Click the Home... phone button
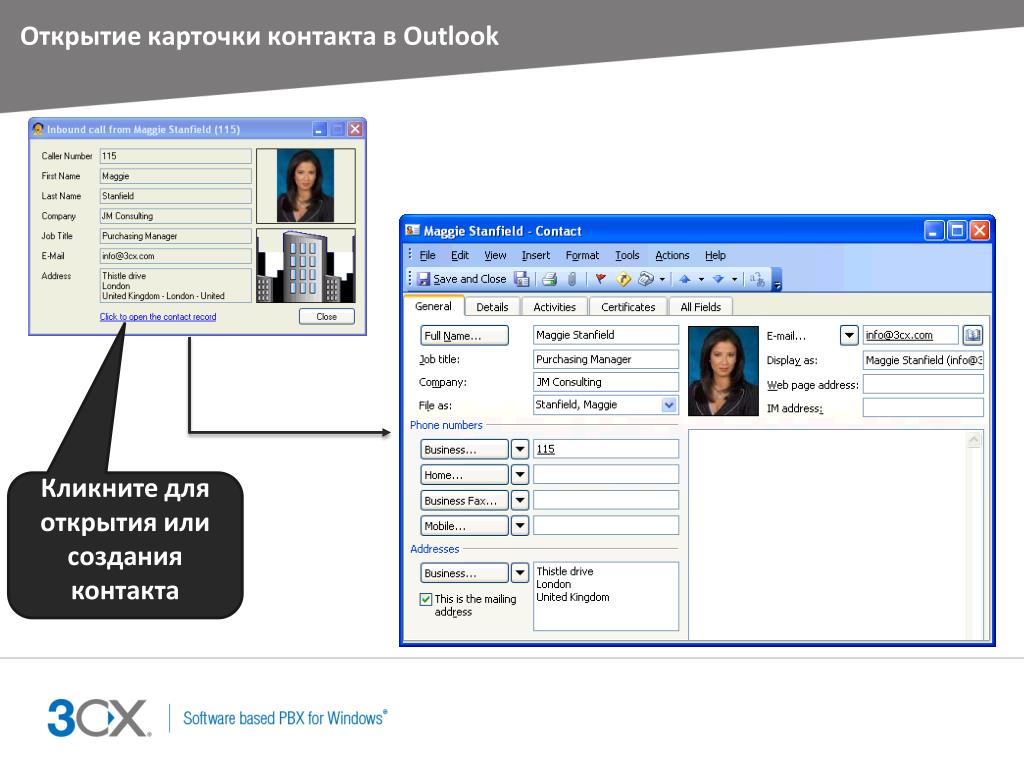 pyautogui.click(x=464, y=475)
